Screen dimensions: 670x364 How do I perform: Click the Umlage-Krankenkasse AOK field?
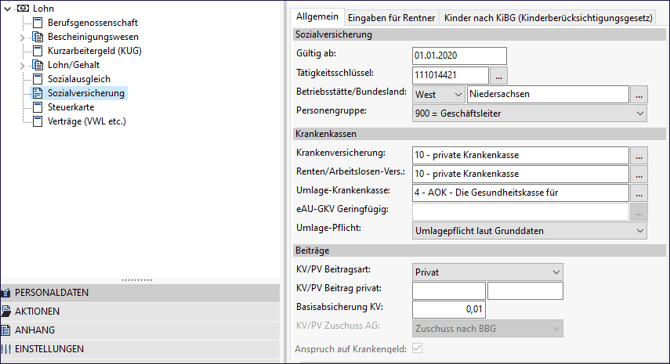coord(520,193)
